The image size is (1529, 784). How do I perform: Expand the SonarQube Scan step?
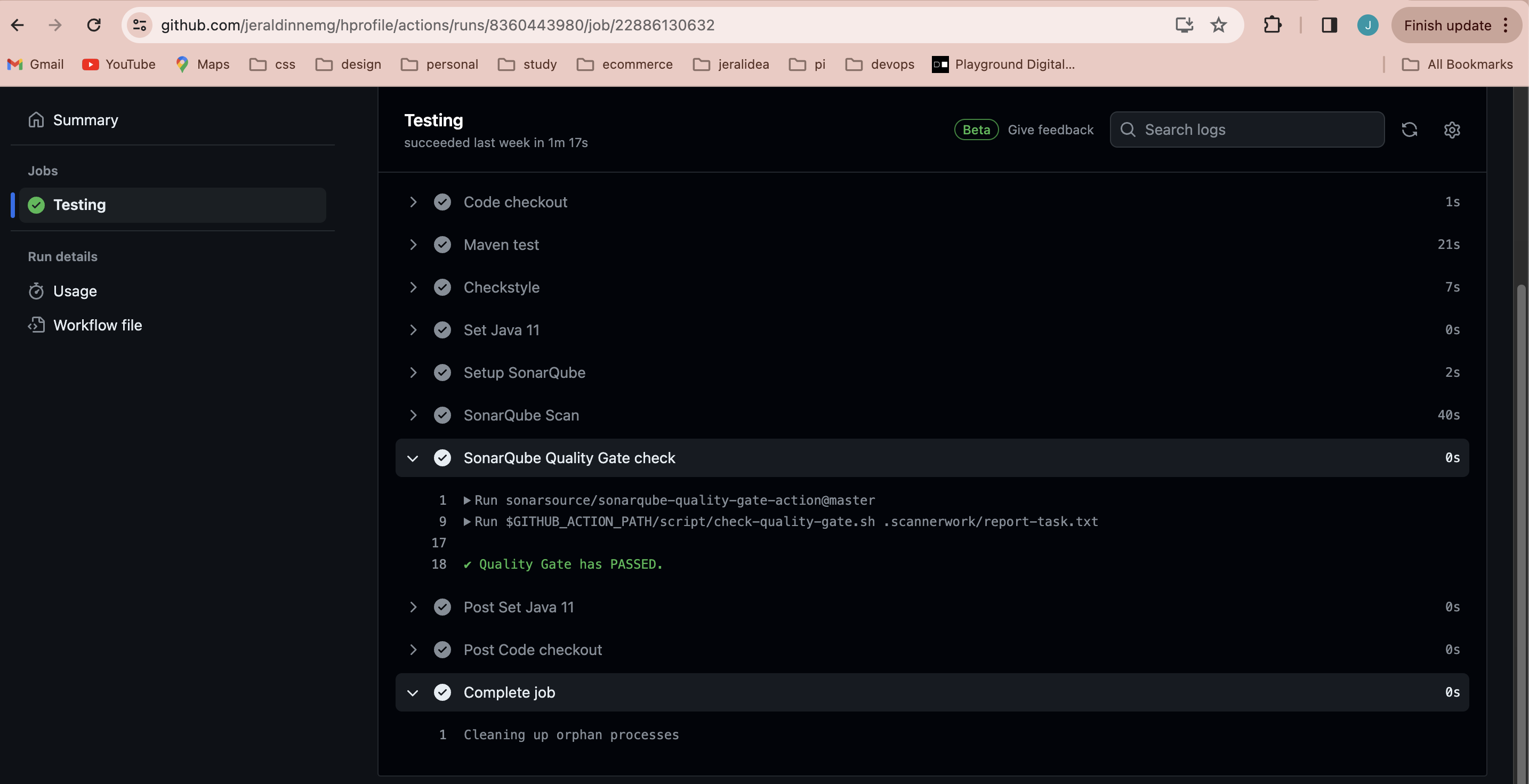pos(413,415)
